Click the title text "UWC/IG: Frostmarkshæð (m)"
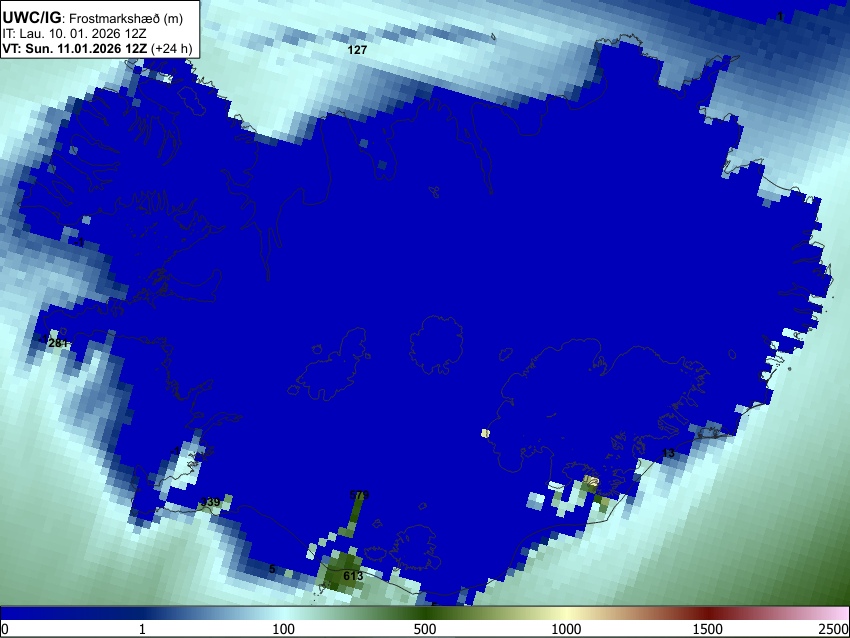The height and width of the screenshot is (638, 850). click(93, 18)
